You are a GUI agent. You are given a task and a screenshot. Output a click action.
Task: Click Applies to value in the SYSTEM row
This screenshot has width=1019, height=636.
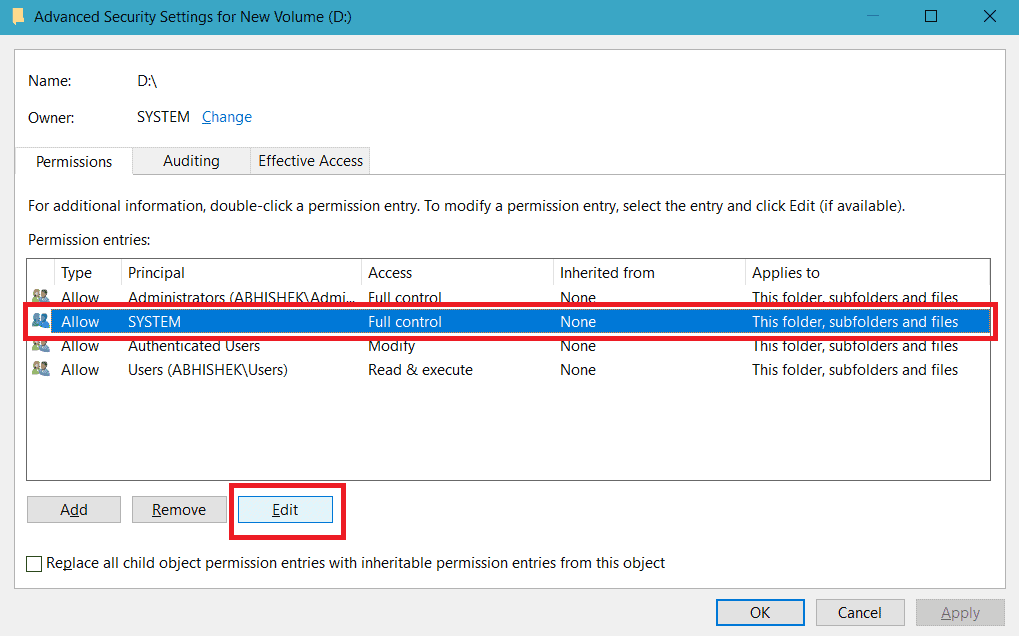[x=855, y=322]
